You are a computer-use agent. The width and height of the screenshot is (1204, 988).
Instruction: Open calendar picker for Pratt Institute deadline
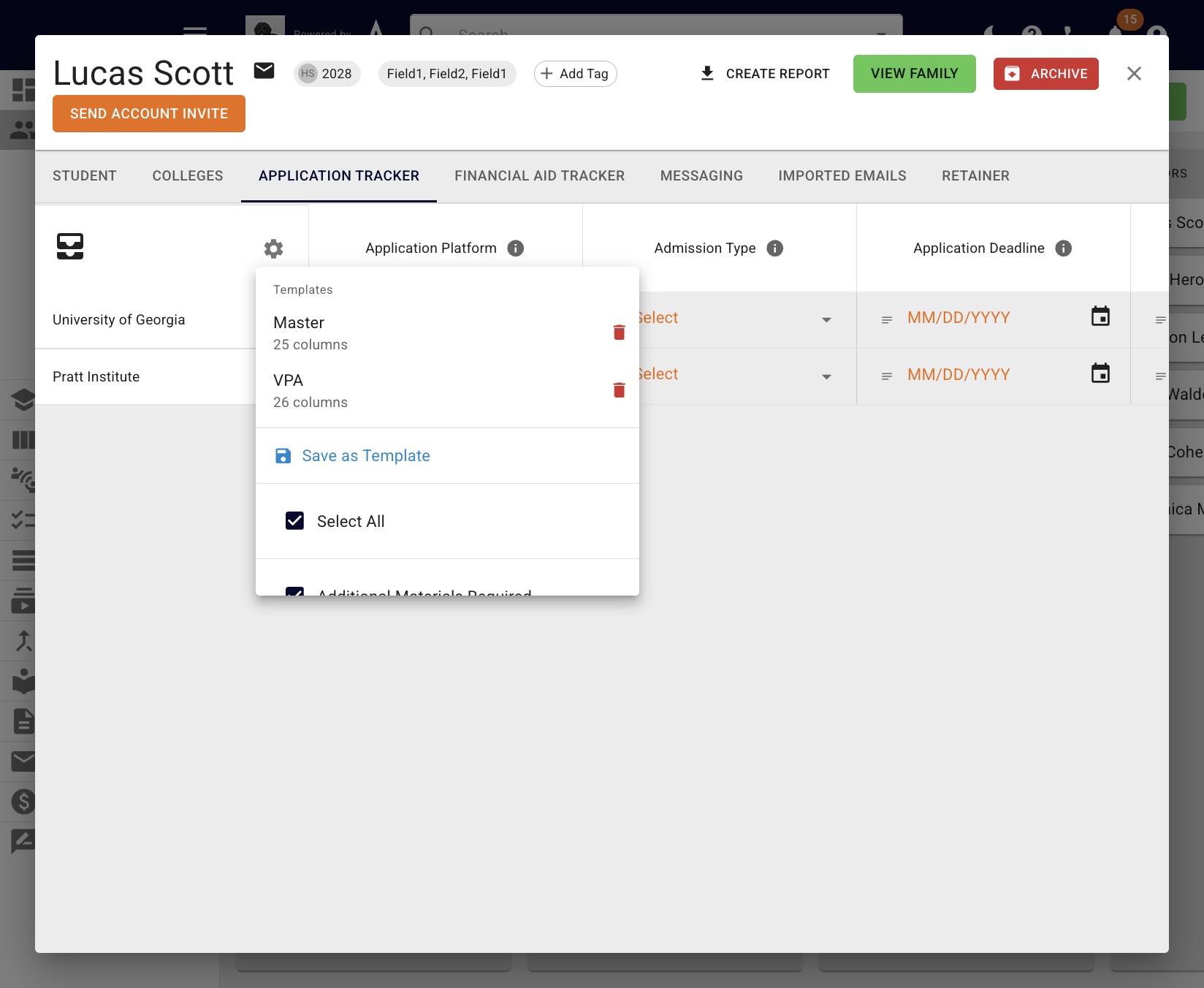[1100, 373]
